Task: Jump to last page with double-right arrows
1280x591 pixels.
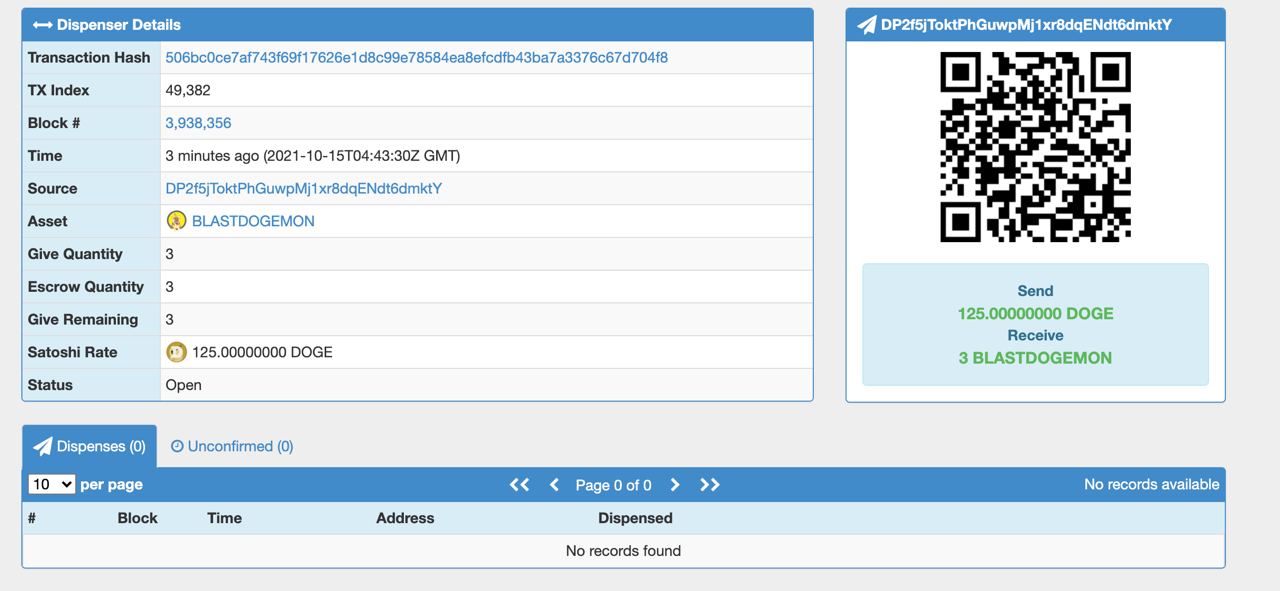Action: coord(710,484)
